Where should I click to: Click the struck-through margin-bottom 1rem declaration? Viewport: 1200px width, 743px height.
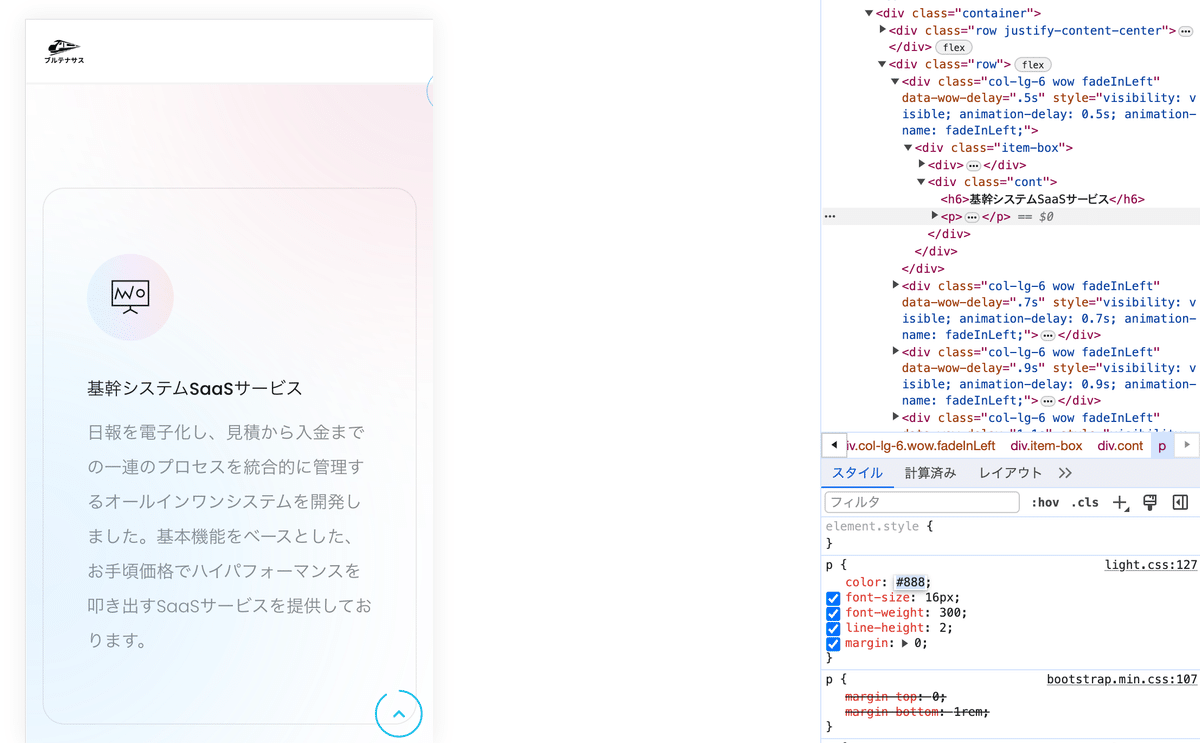[x=917, y=711]
